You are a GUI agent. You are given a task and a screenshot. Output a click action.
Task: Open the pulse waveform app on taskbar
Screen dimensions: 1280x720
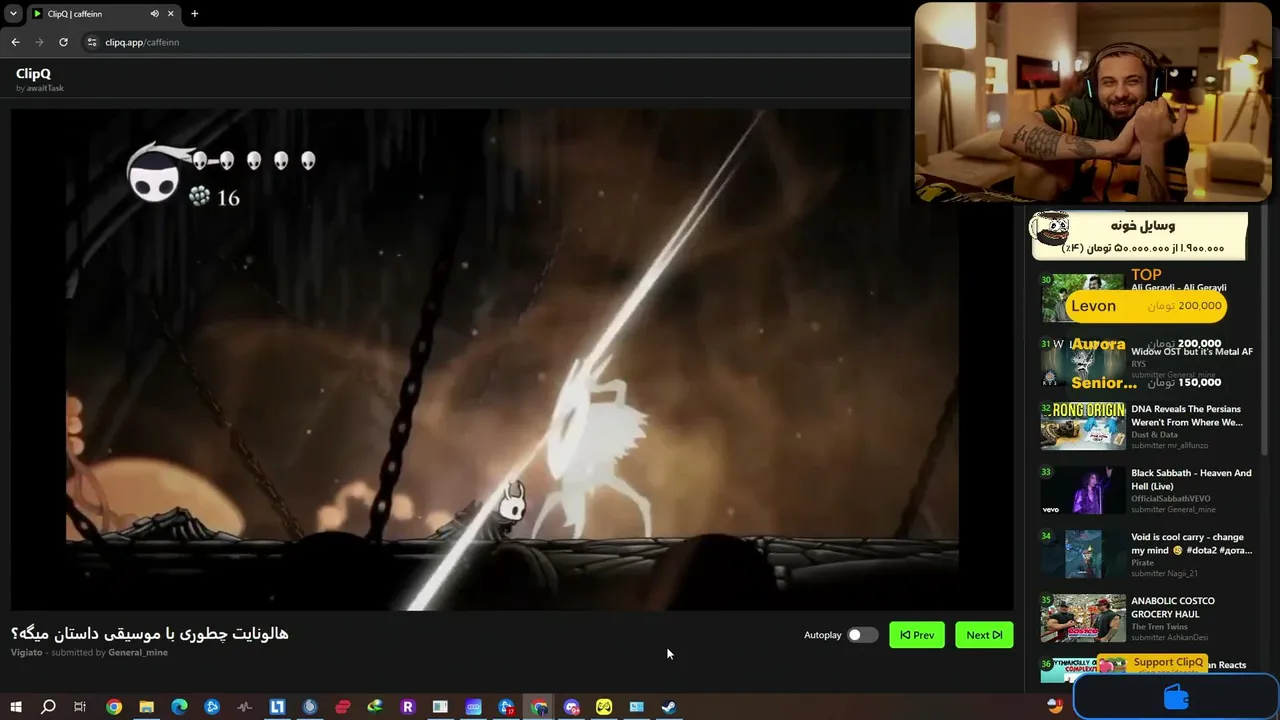[245, 707]
